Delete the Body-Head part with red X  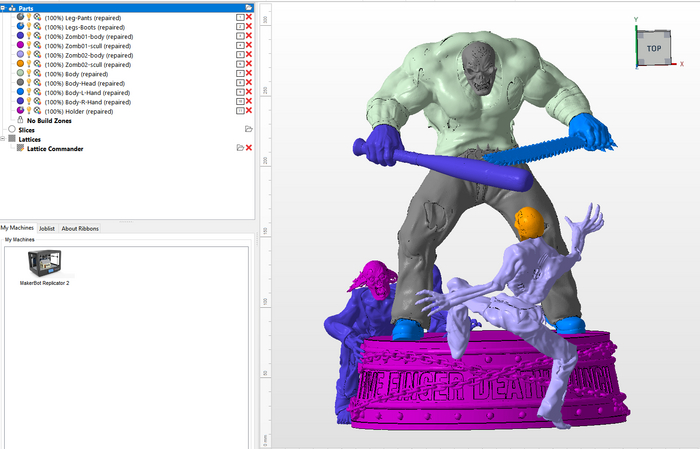pos(249,83)
